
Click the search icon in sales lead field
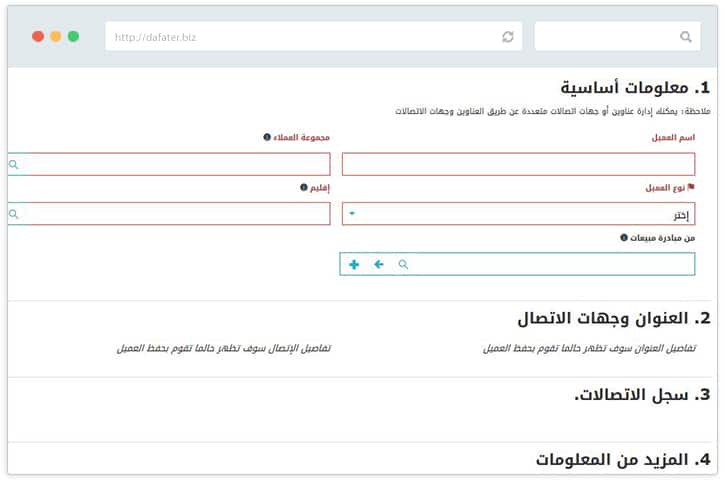tap(404, 264)
